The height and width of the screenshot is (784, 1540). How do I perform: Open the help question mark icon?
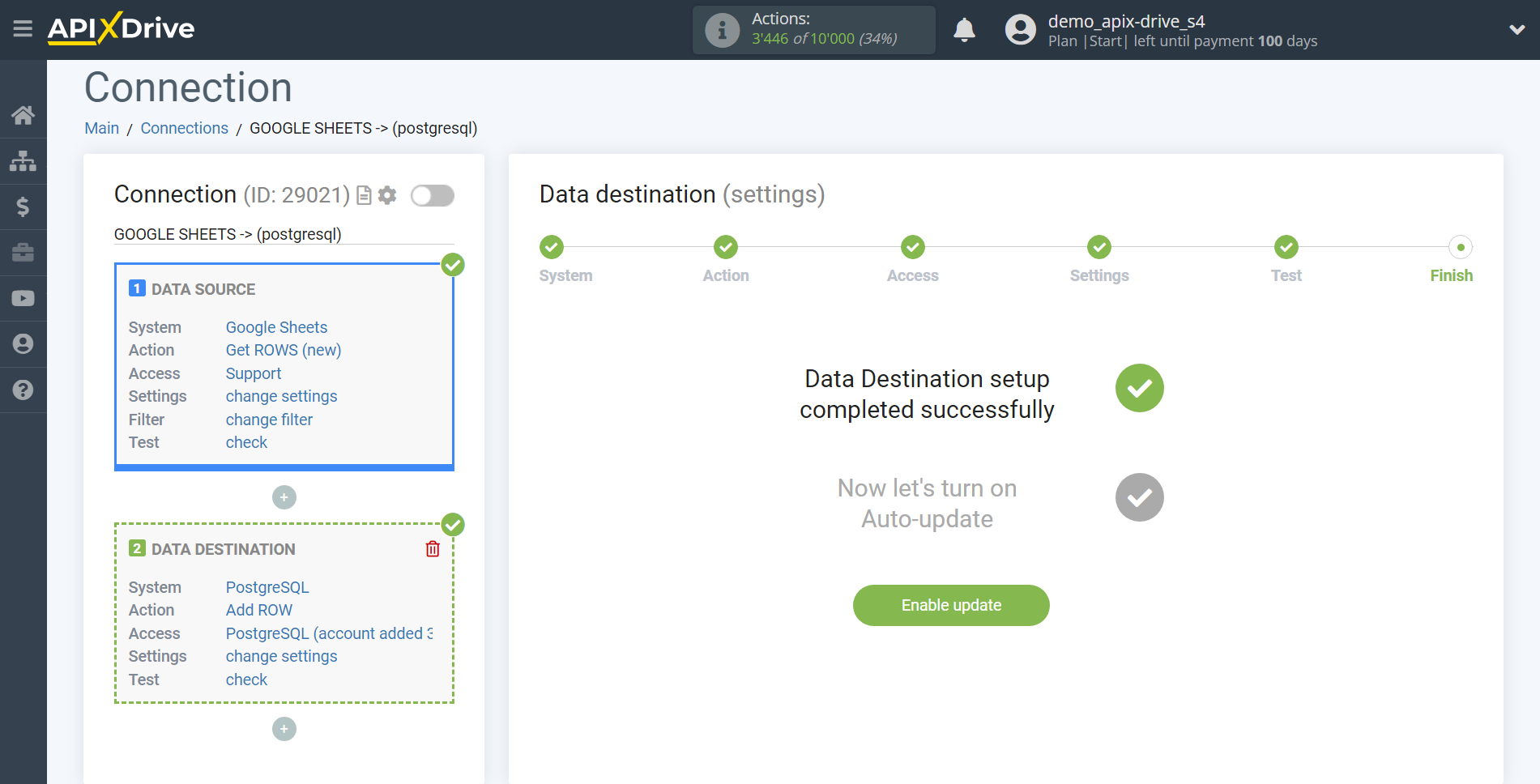tap(23, 390)
